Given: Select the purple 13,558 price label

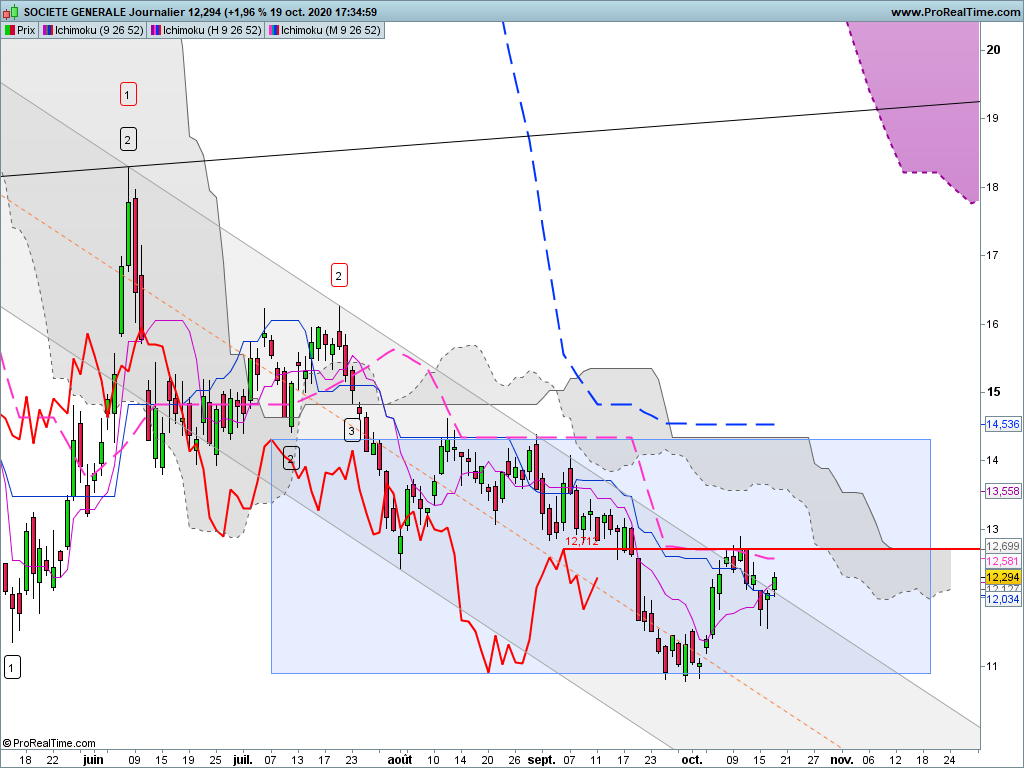Looking at the screenshot, I should point(1002,491).
